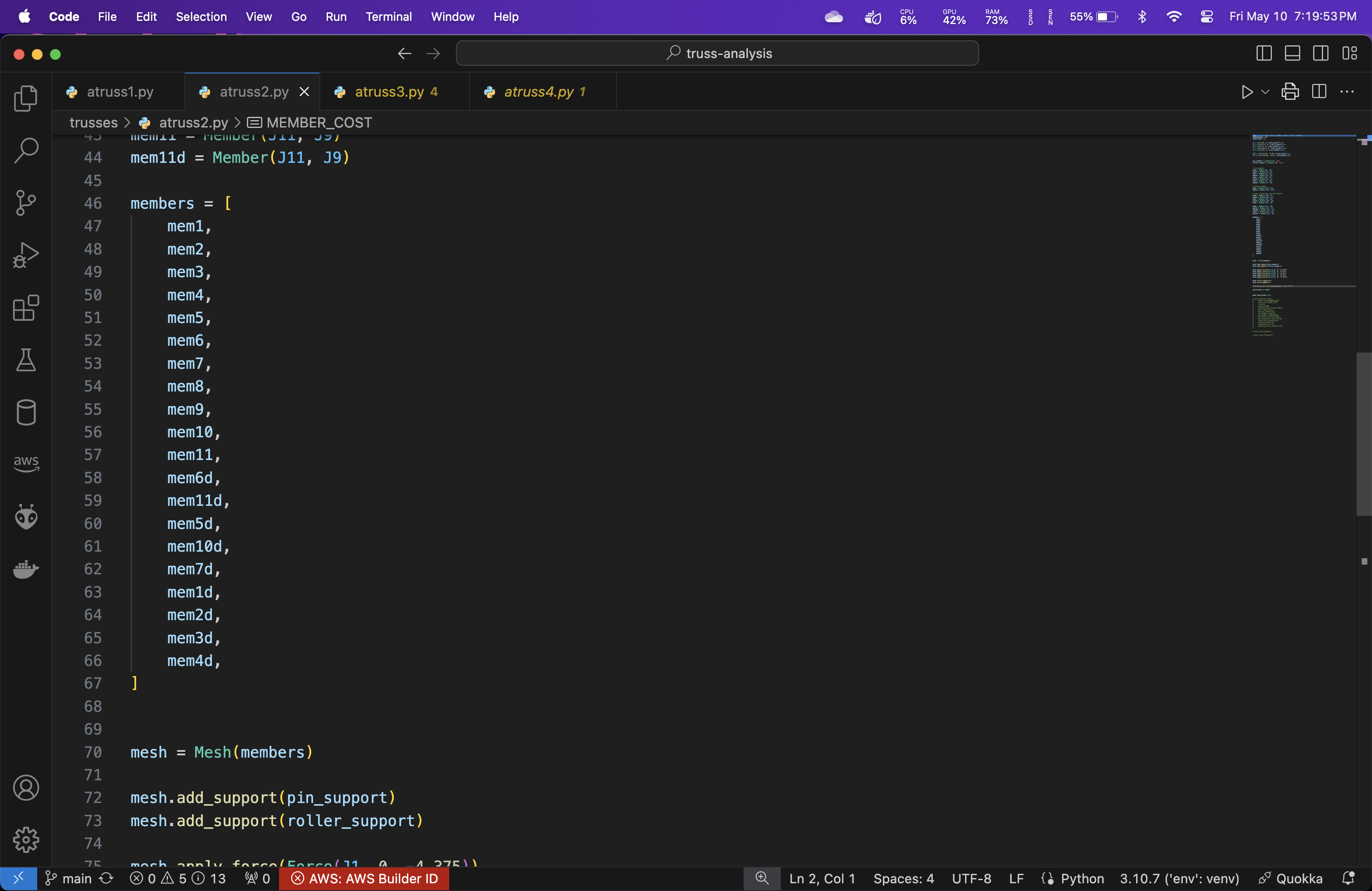Click the Bluetooth menu bar icon

click(x=1142, y=17)
